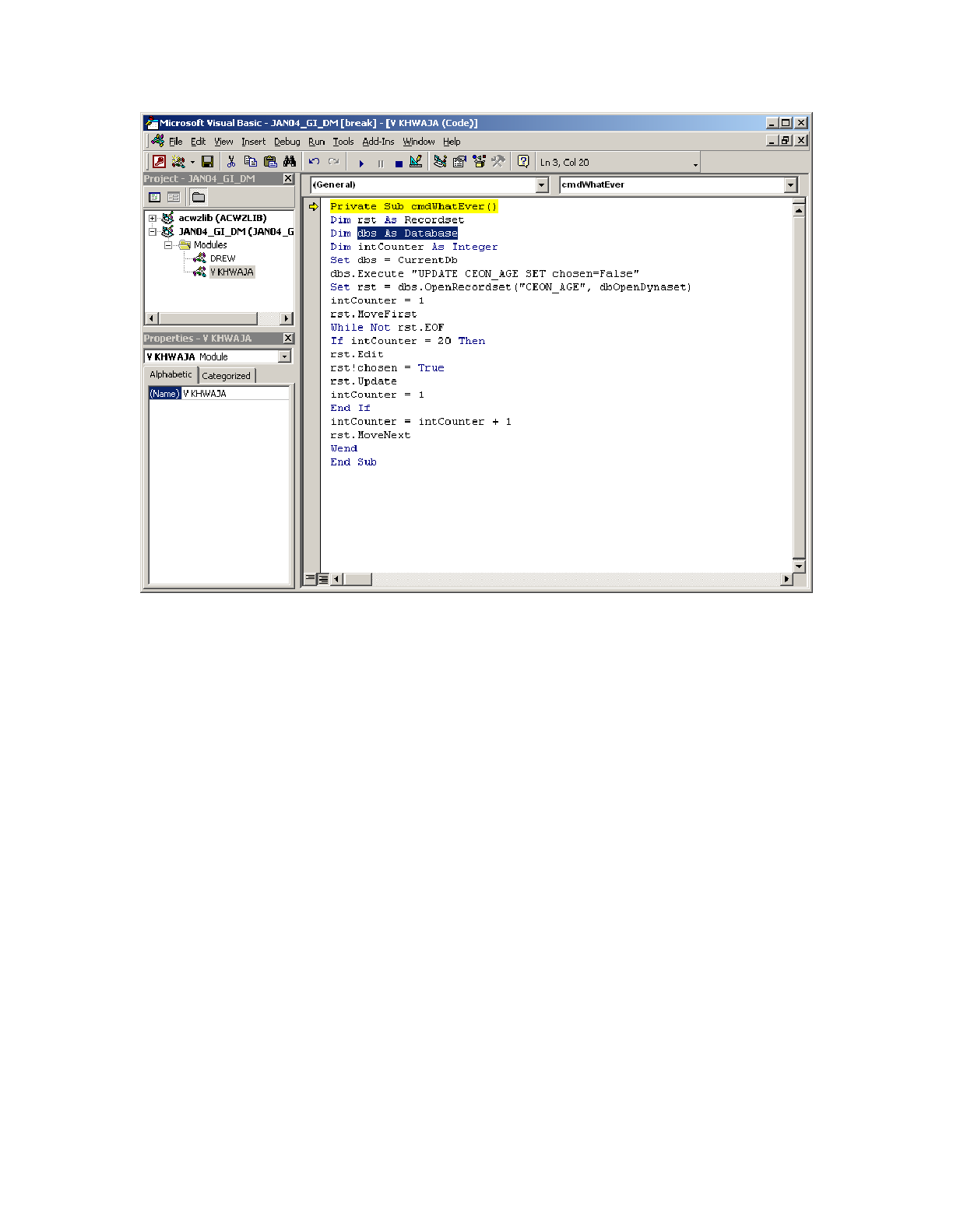Open Properties Window toolbar icon

tap(459, 162)
